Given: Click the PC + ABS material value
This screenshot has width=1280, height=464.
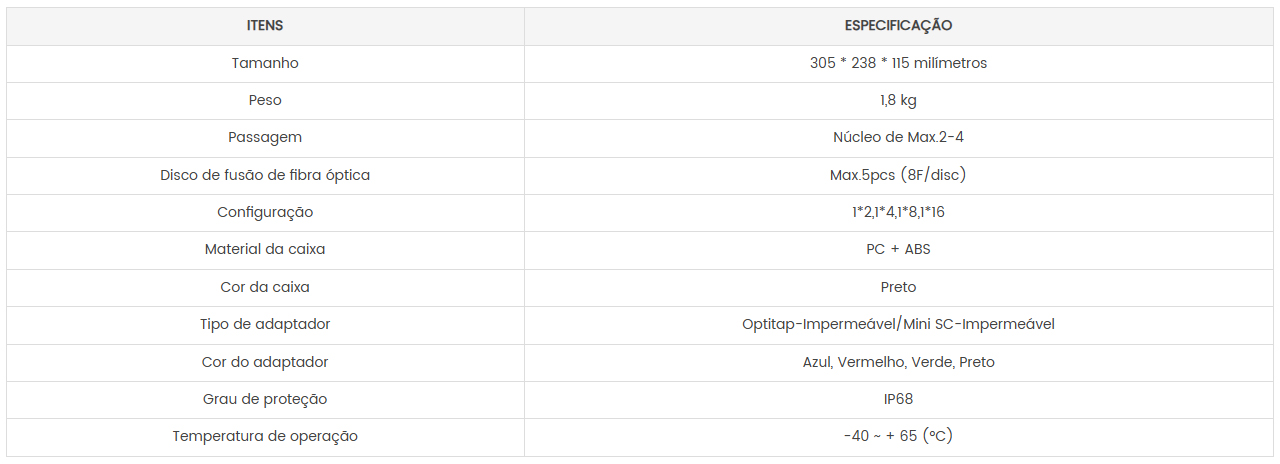Looking at the screenshot, I should (898, 250).
